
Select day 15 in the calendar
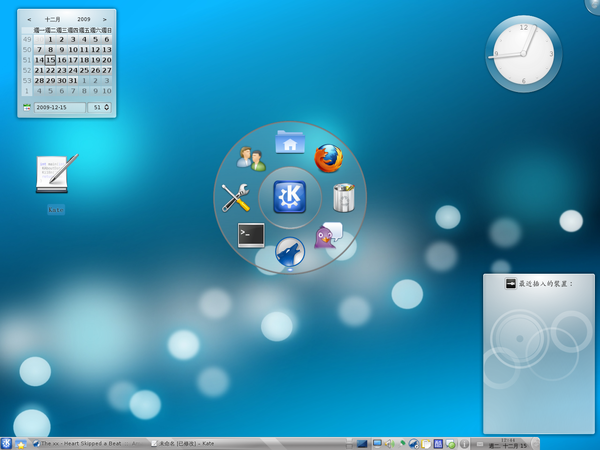point(51,60)
